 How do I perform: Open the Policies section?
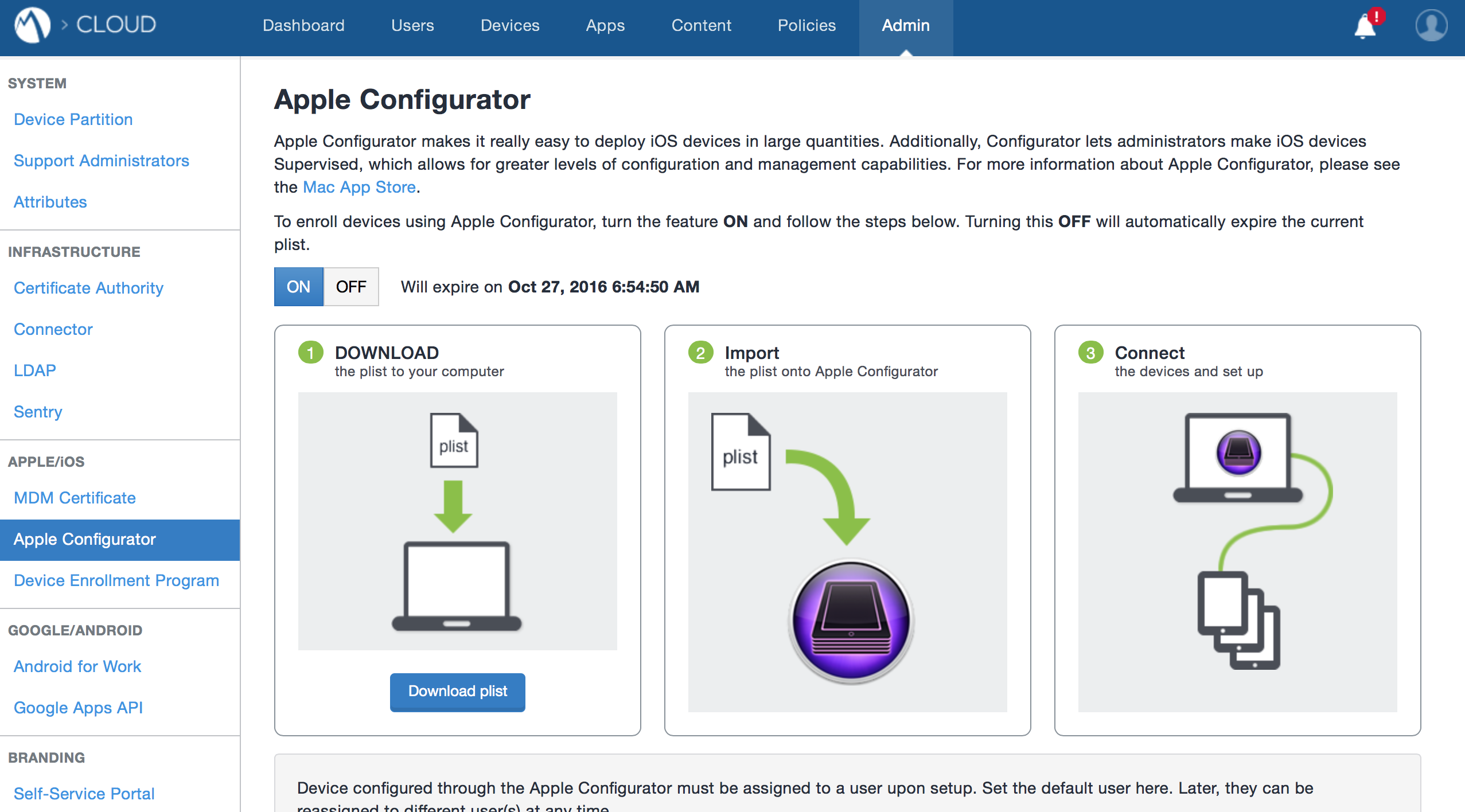(x=806, y=25)
